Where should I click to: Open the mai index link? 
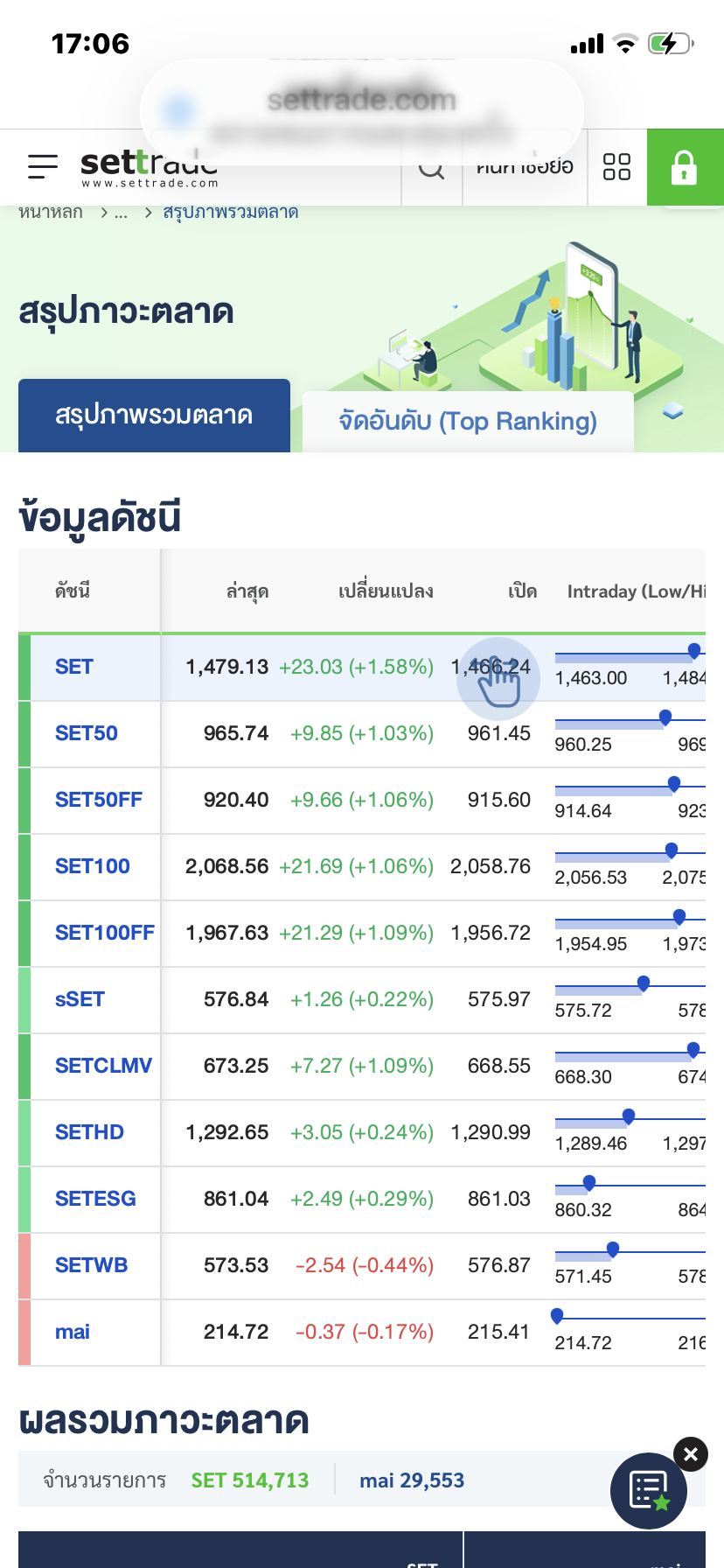pos(73,1332)
